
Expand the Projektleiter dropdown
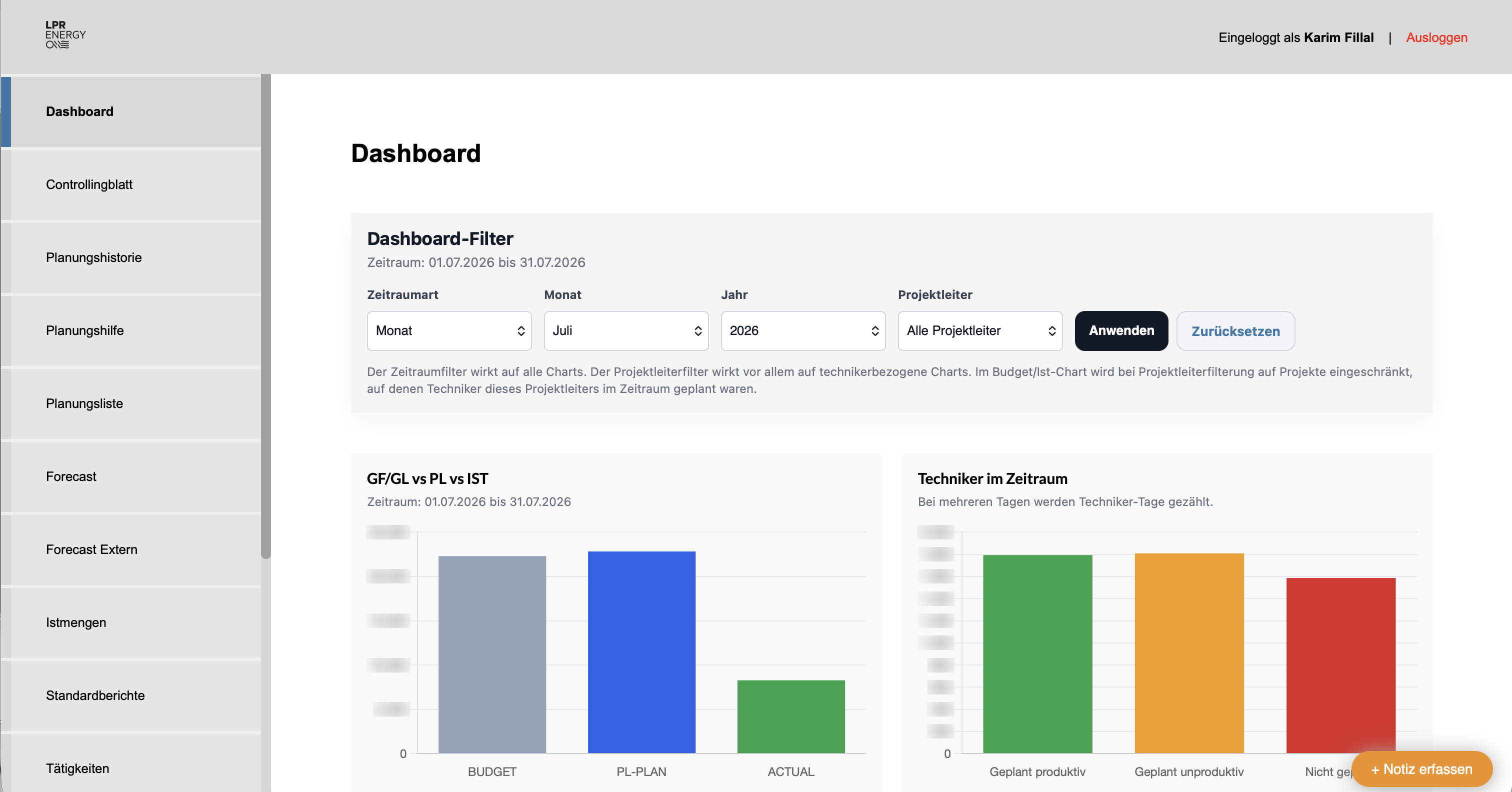(x=979, y=330)
